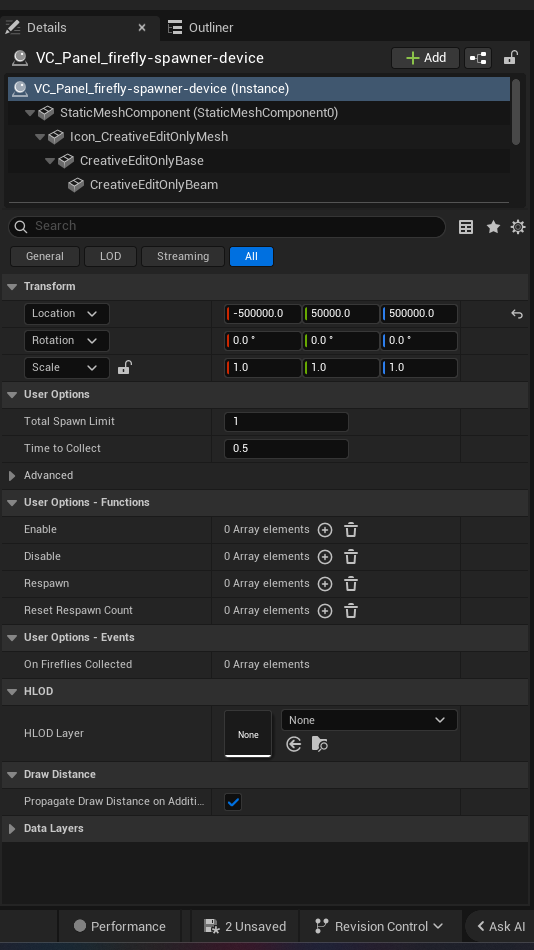Click the HLOD Layer None thumbnail
The image size is (534, 950).
248,734
